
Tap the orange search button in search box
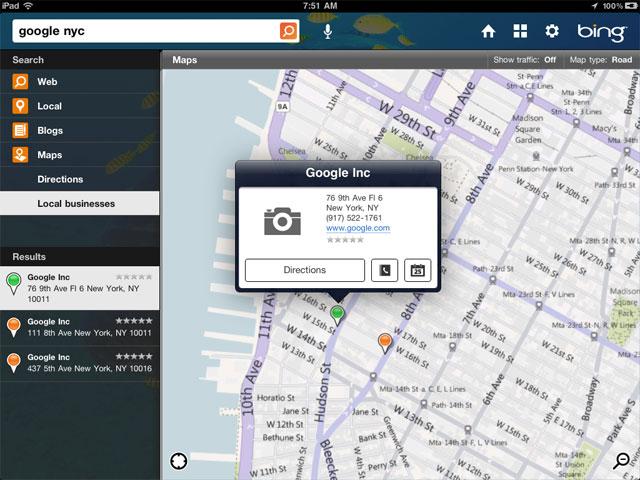pyautogui.click(x=288, y=31)
